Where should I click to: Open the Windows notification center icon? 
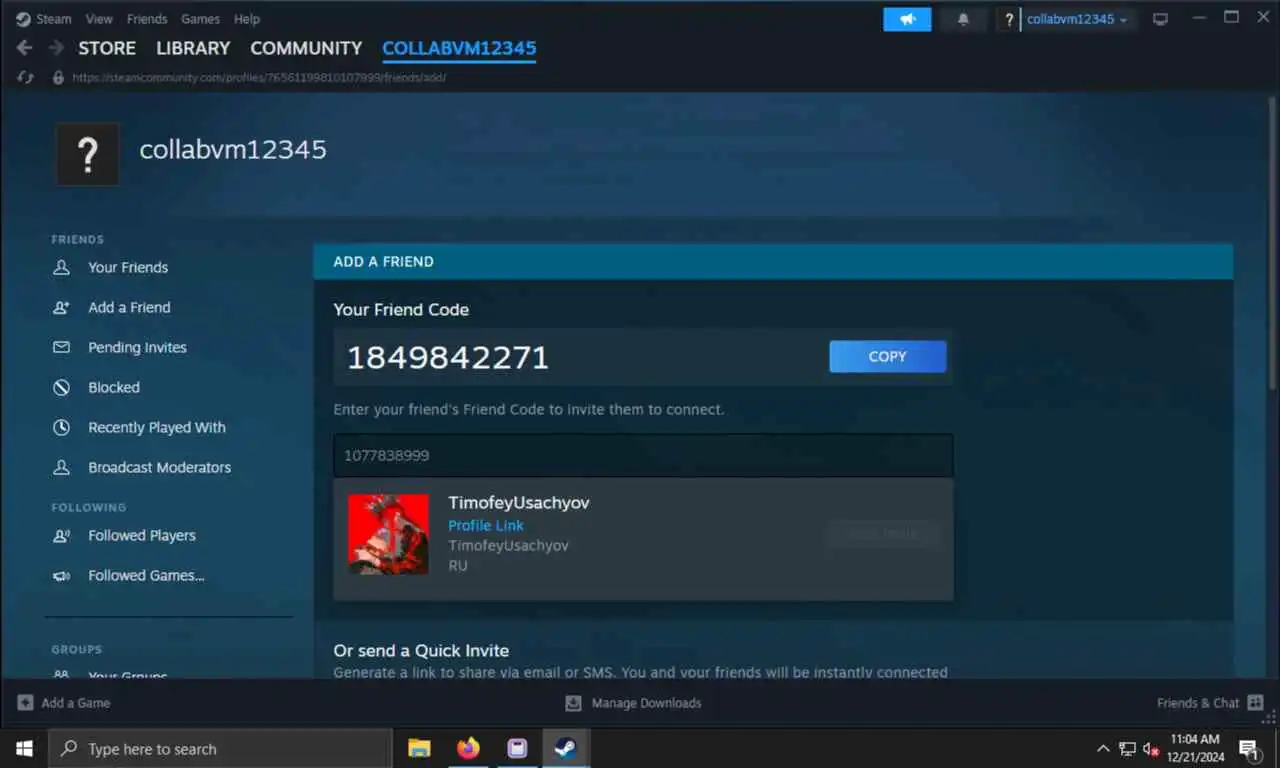pyautogui.click(x=1250, y=748)
